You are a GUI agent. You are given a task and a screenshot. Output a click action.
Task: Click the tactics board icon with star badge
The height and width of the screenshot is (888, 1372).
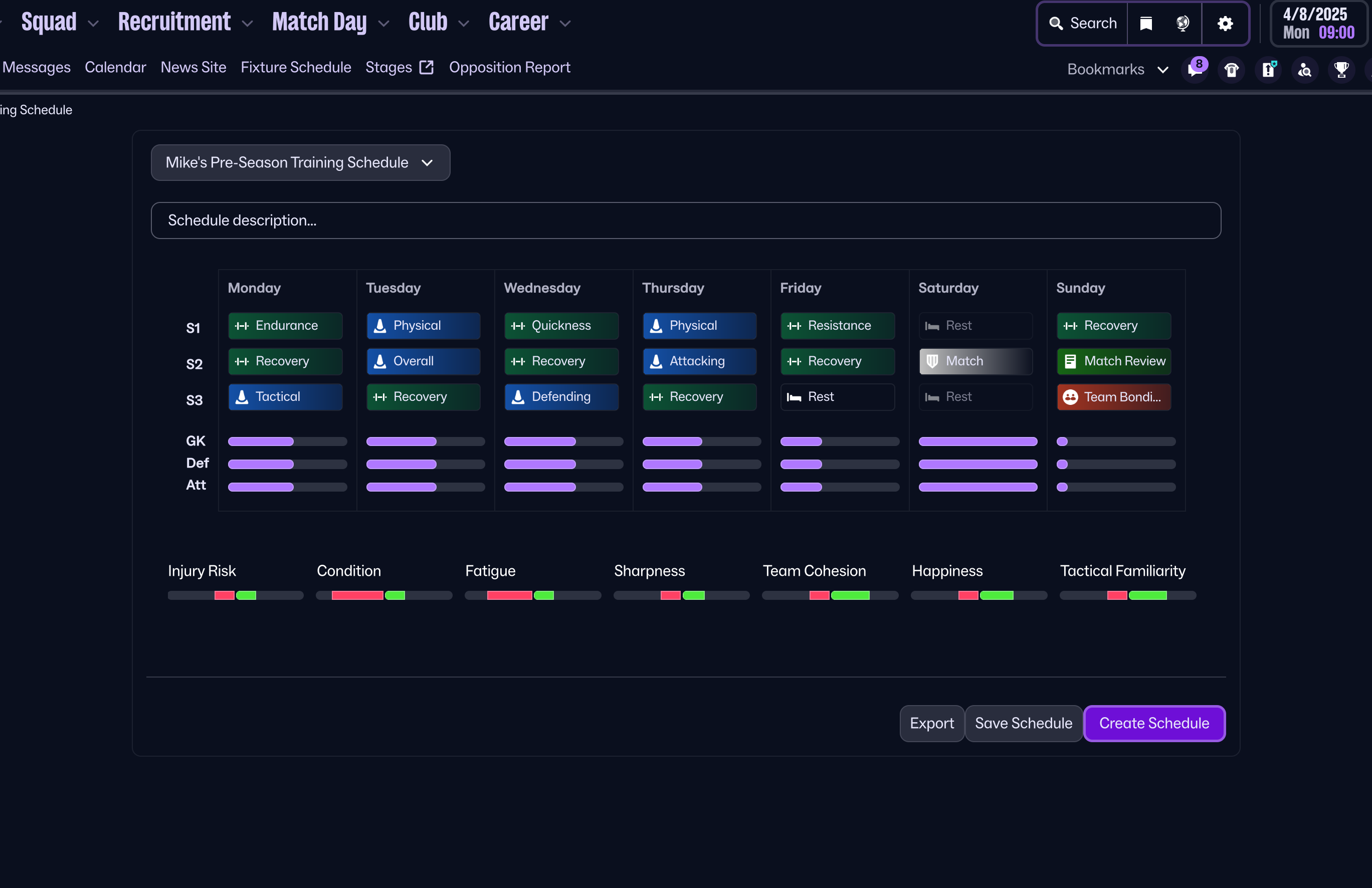tap(1268, 70)
